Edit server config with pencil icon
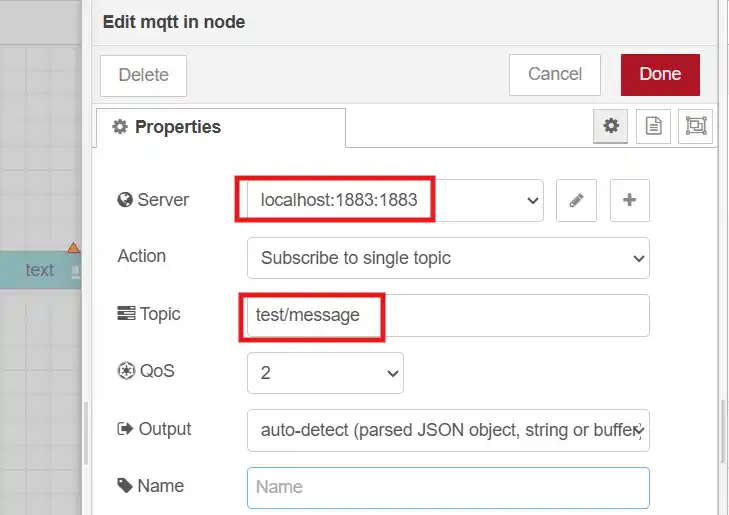The width and height of the screenshot is (729, 515). 576,200
